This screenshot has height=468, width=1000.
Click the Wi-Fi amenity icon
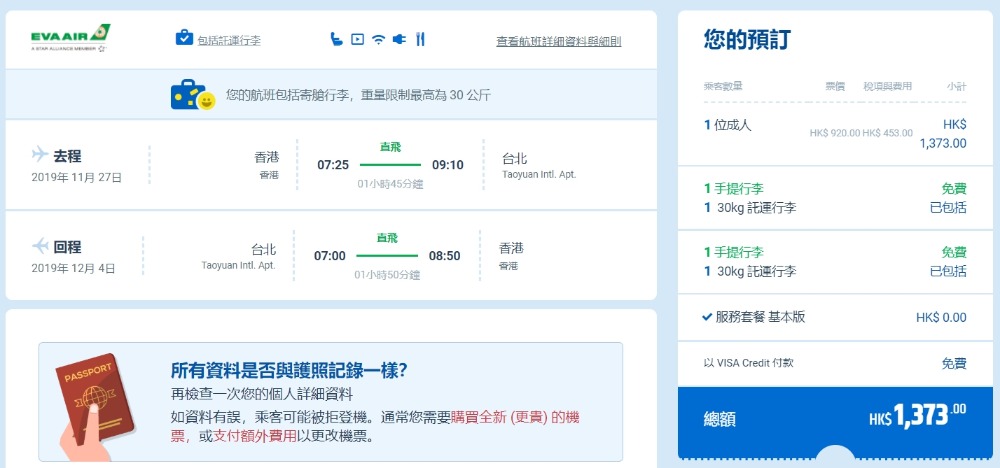(x=378, y=39)
